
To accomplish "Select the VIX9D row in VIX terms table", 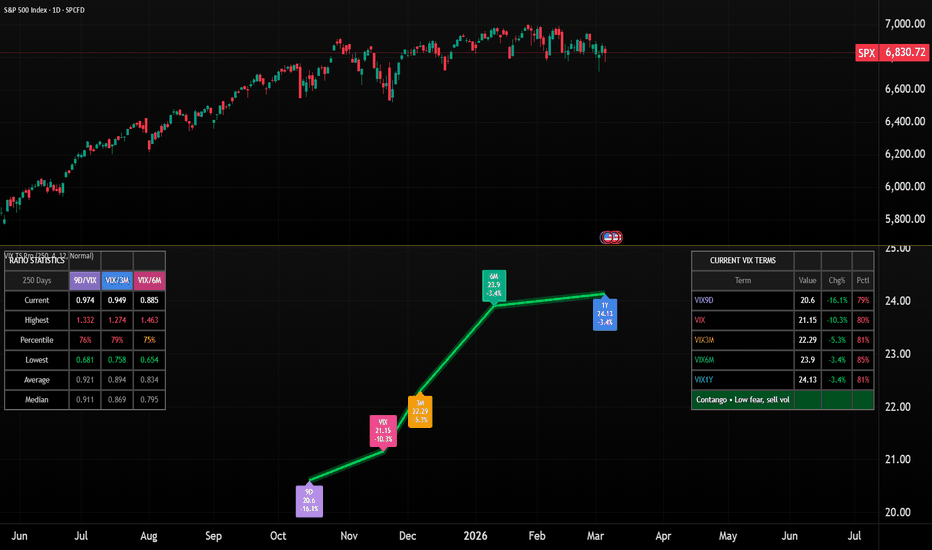I will [x=742, y=300].
